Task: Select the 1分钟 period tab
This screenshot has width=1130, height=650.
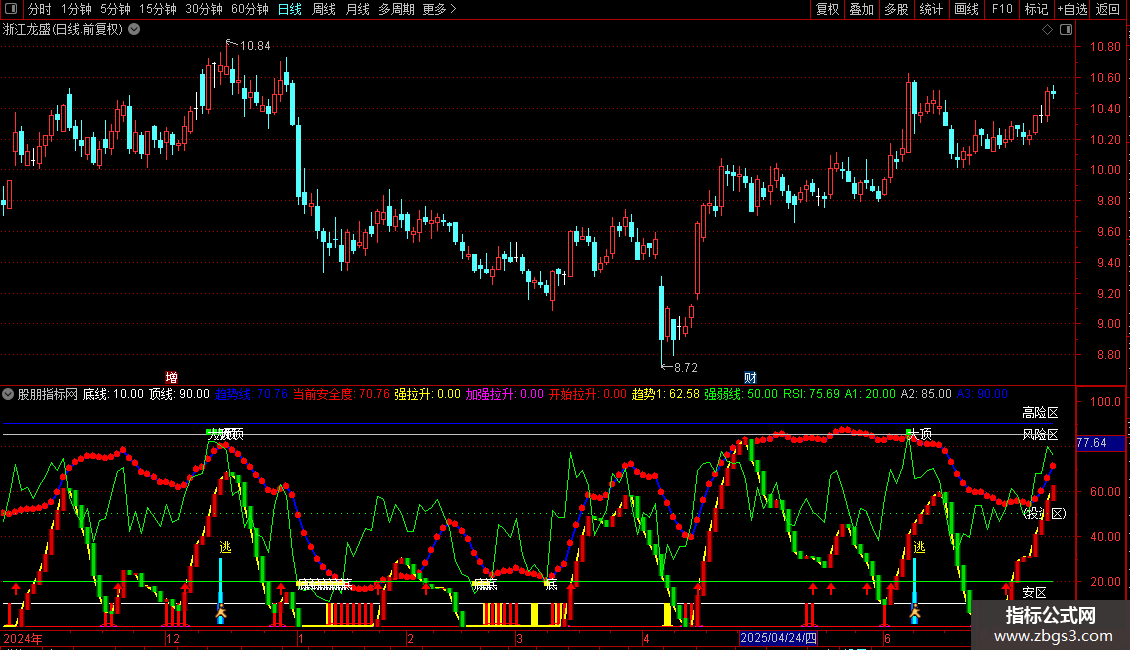Action: click(x=76, y=9)
